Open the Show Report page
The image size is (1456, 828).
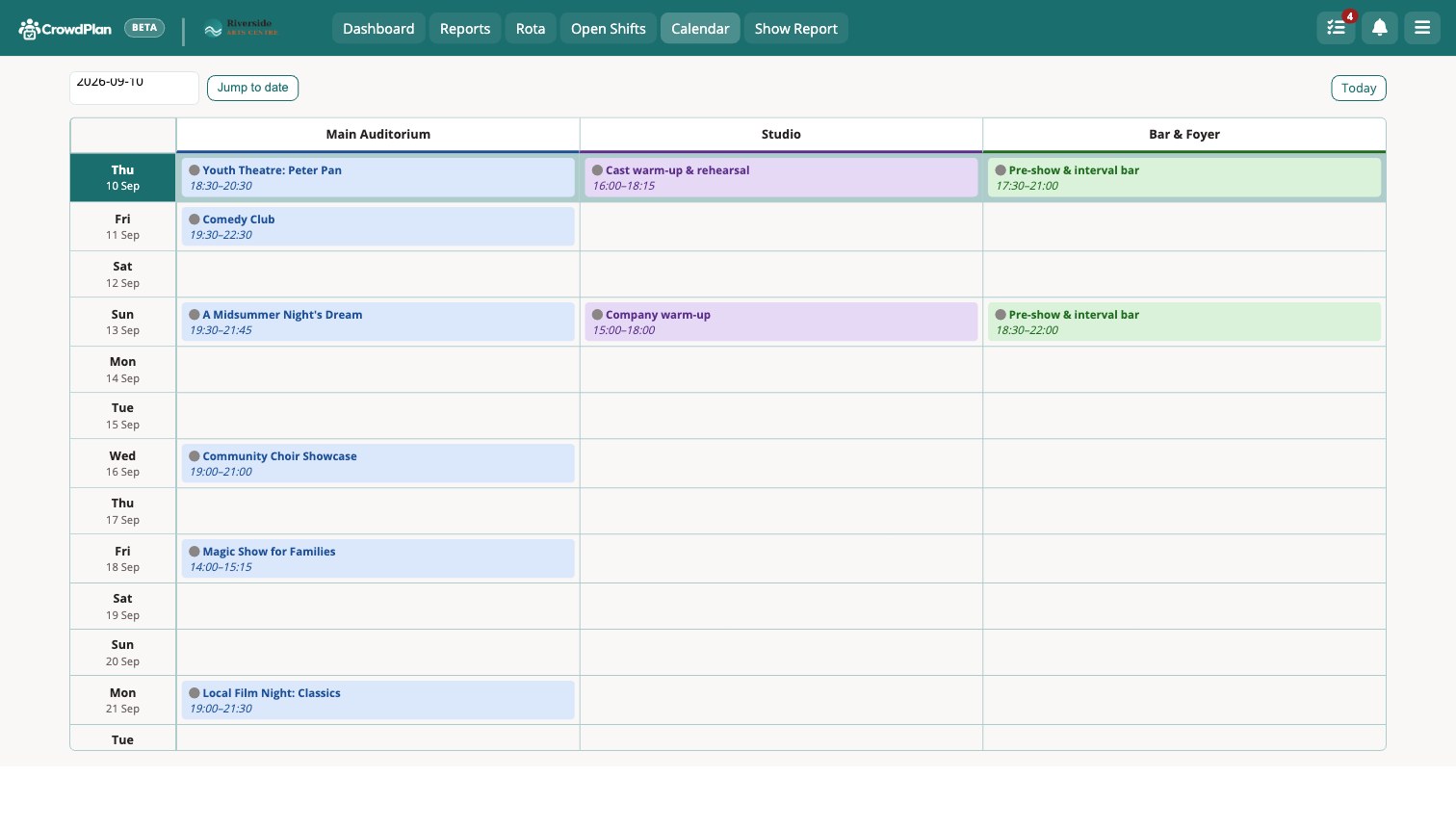pyautogui.click(x=796, y=29)
